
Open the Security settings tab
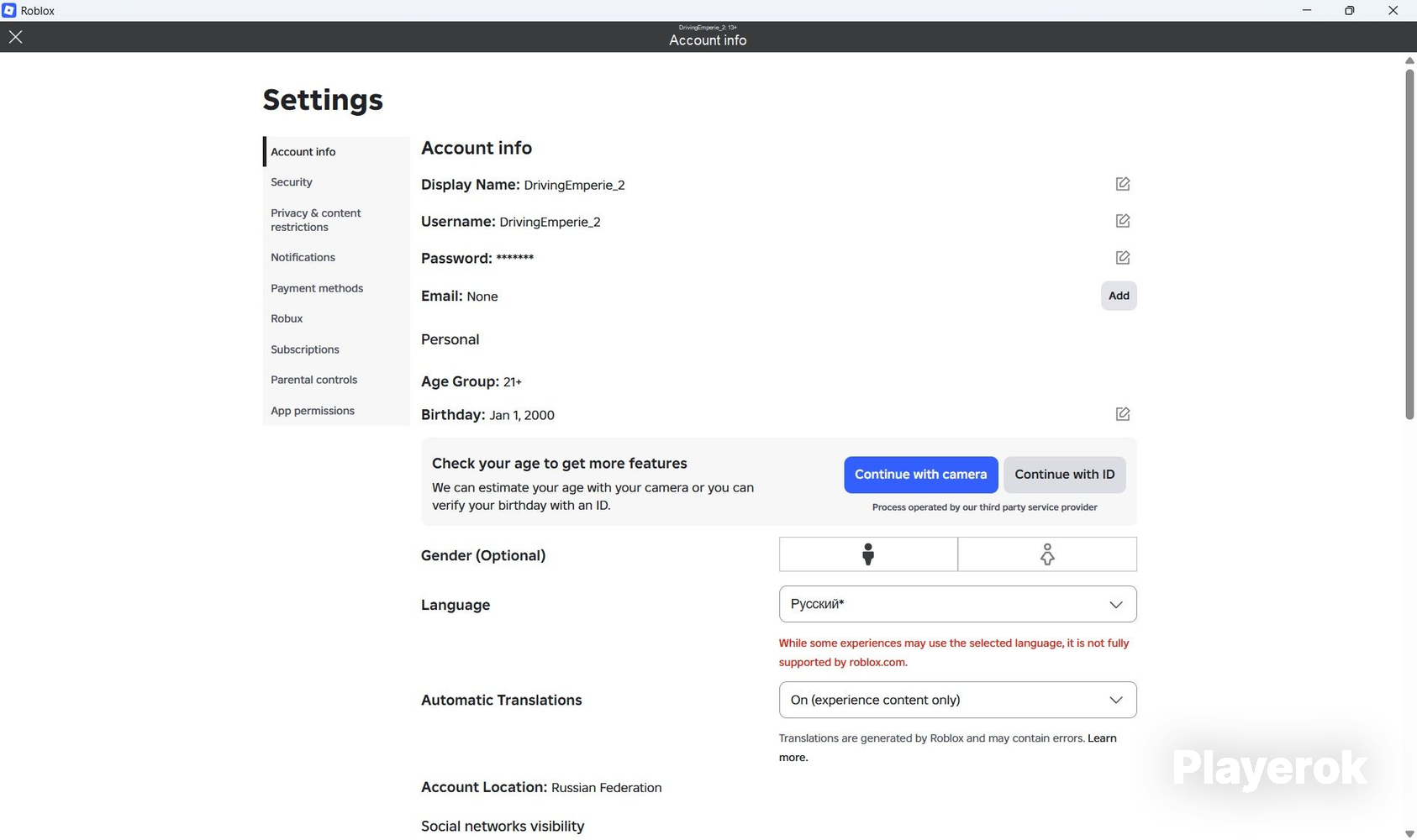click(x=336, y=182)
